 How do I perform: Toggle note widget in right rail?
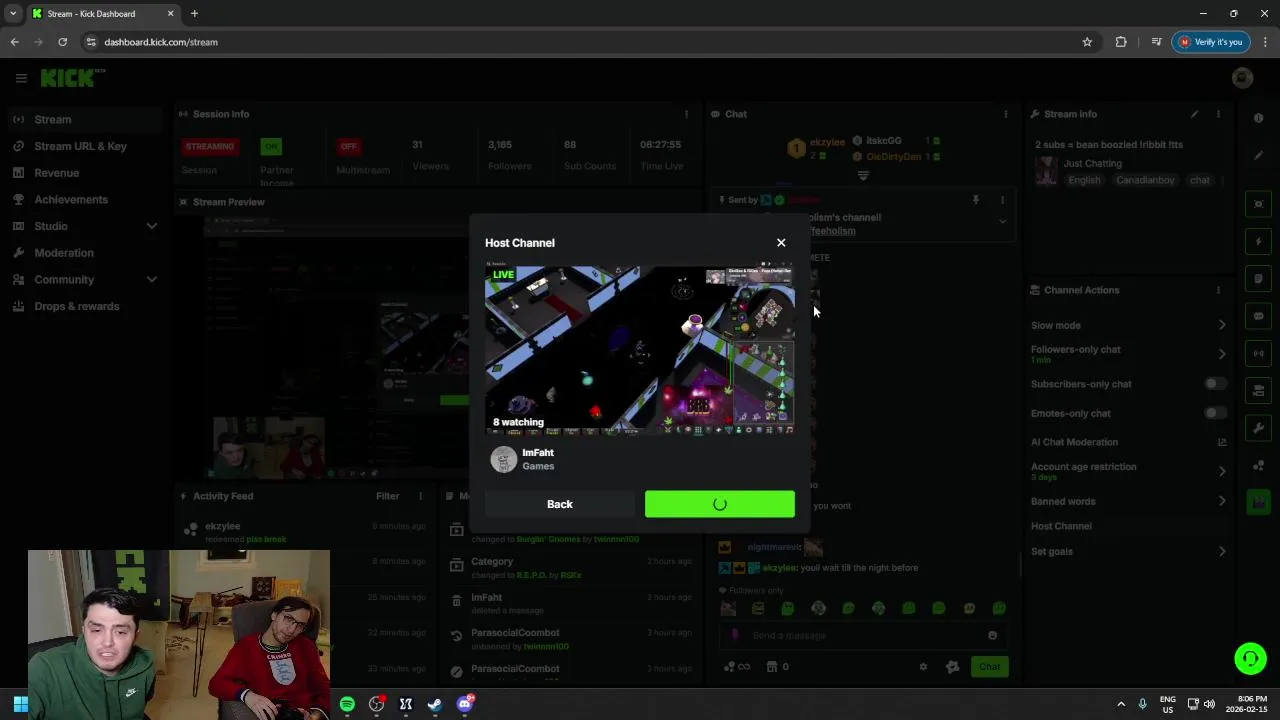tap(1258, 278)
